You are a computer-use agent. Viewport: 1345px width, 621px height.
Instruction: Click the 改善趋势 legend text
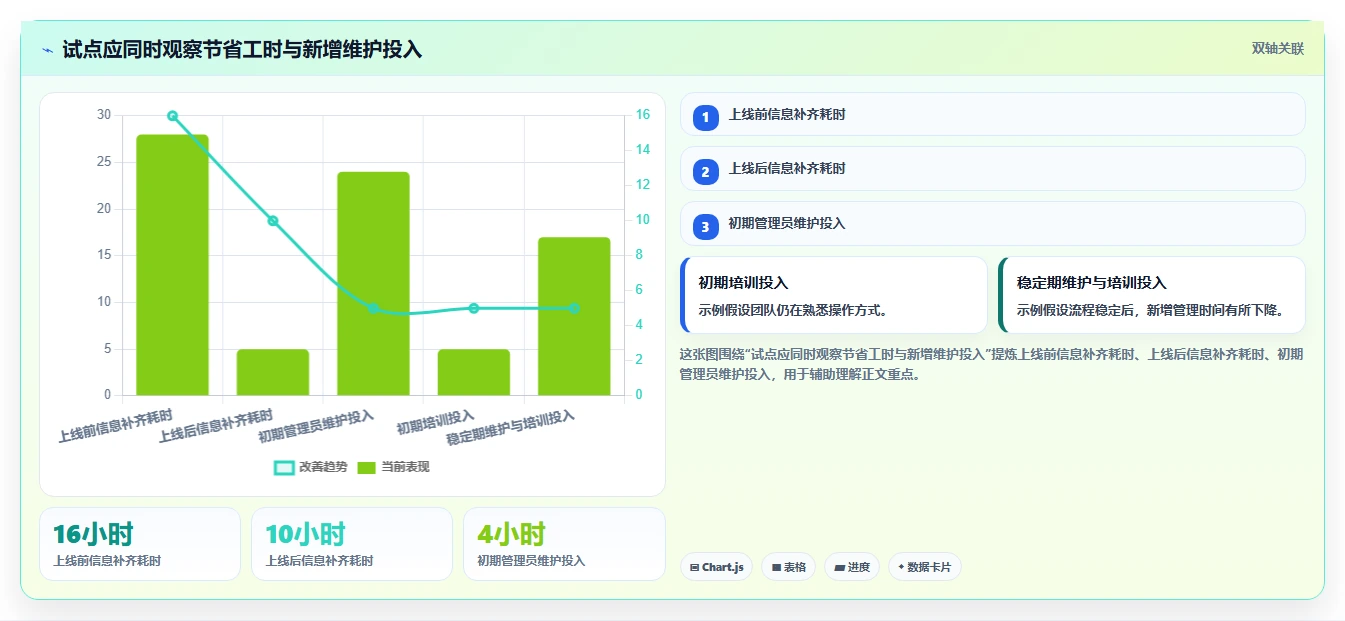(x=323, y=467)
